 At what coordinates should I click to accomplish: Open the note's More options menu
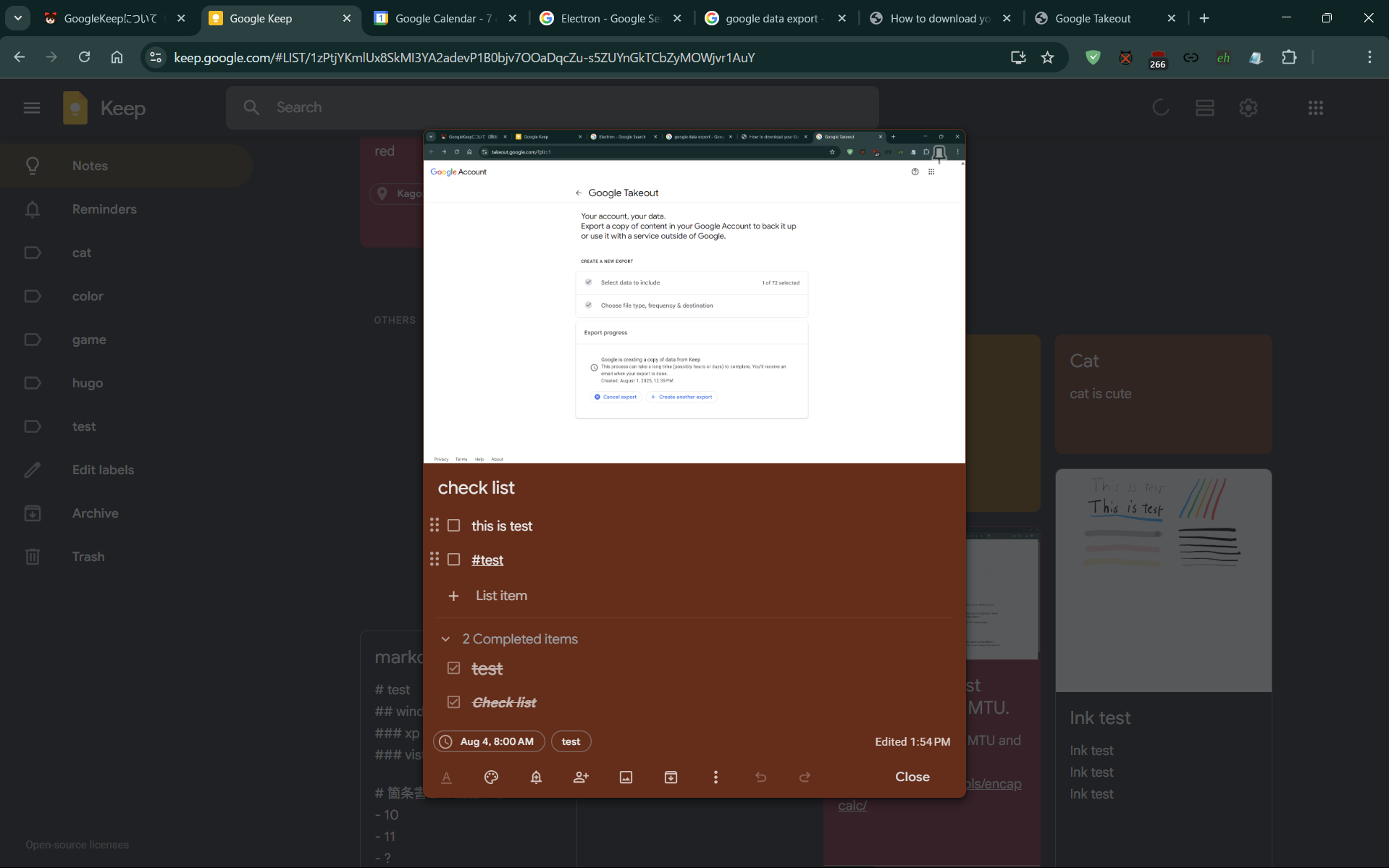point(716,777)
